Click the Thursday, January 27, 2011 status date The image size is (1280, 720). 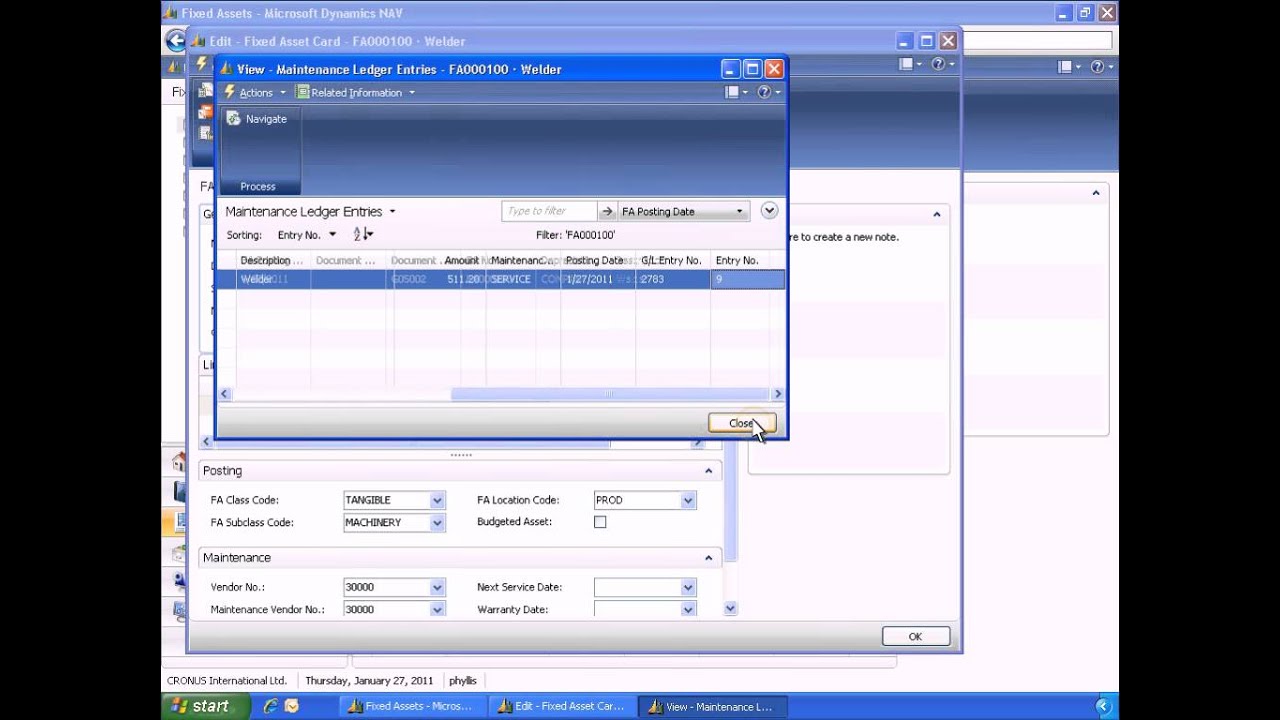click(369, 681)
